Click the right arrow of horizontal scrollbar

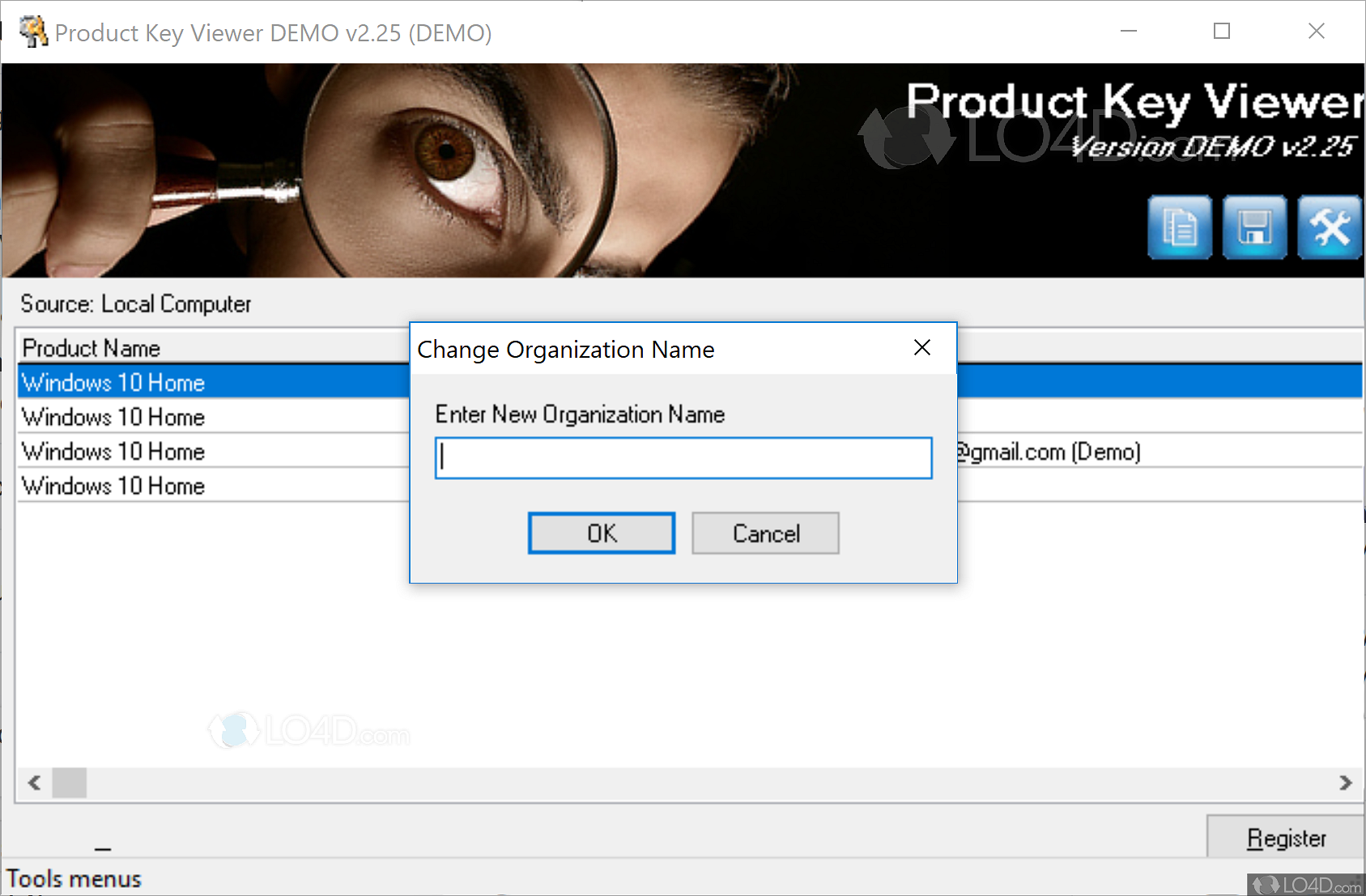coord(1345,783)
